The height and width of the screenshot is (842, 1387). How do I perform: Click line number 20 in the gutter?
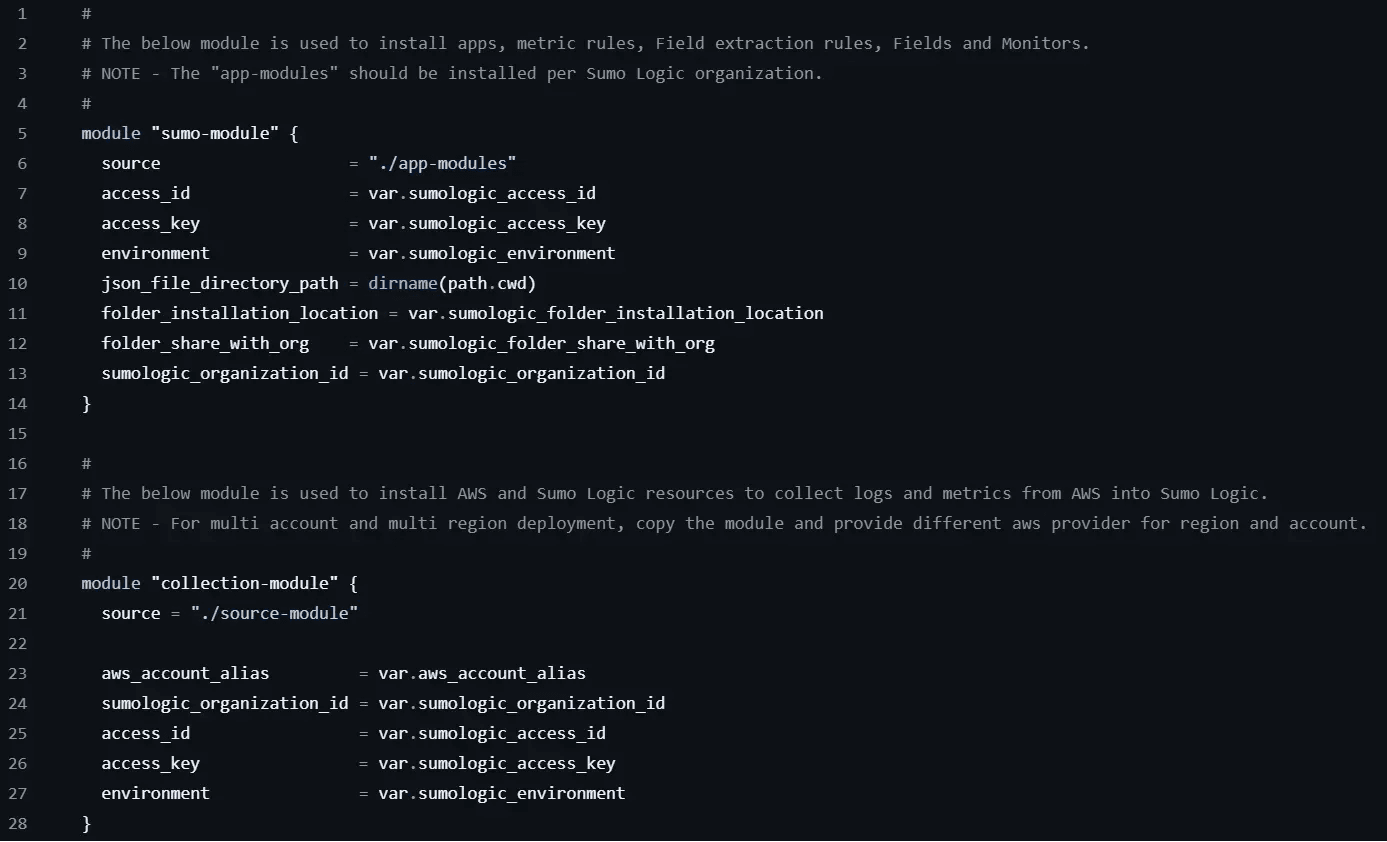(18, 583)
